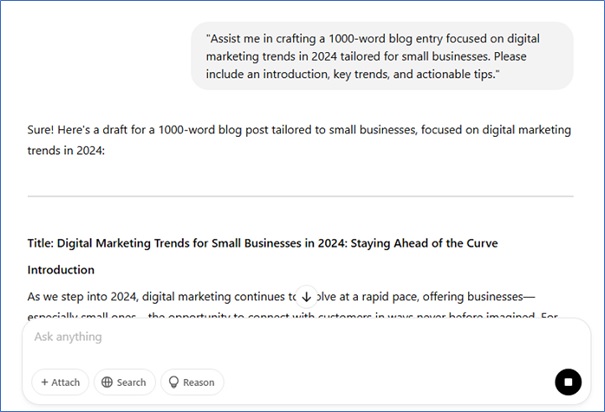Click the word "Reason" label text
605x412 pixels.
click(198, 382)
